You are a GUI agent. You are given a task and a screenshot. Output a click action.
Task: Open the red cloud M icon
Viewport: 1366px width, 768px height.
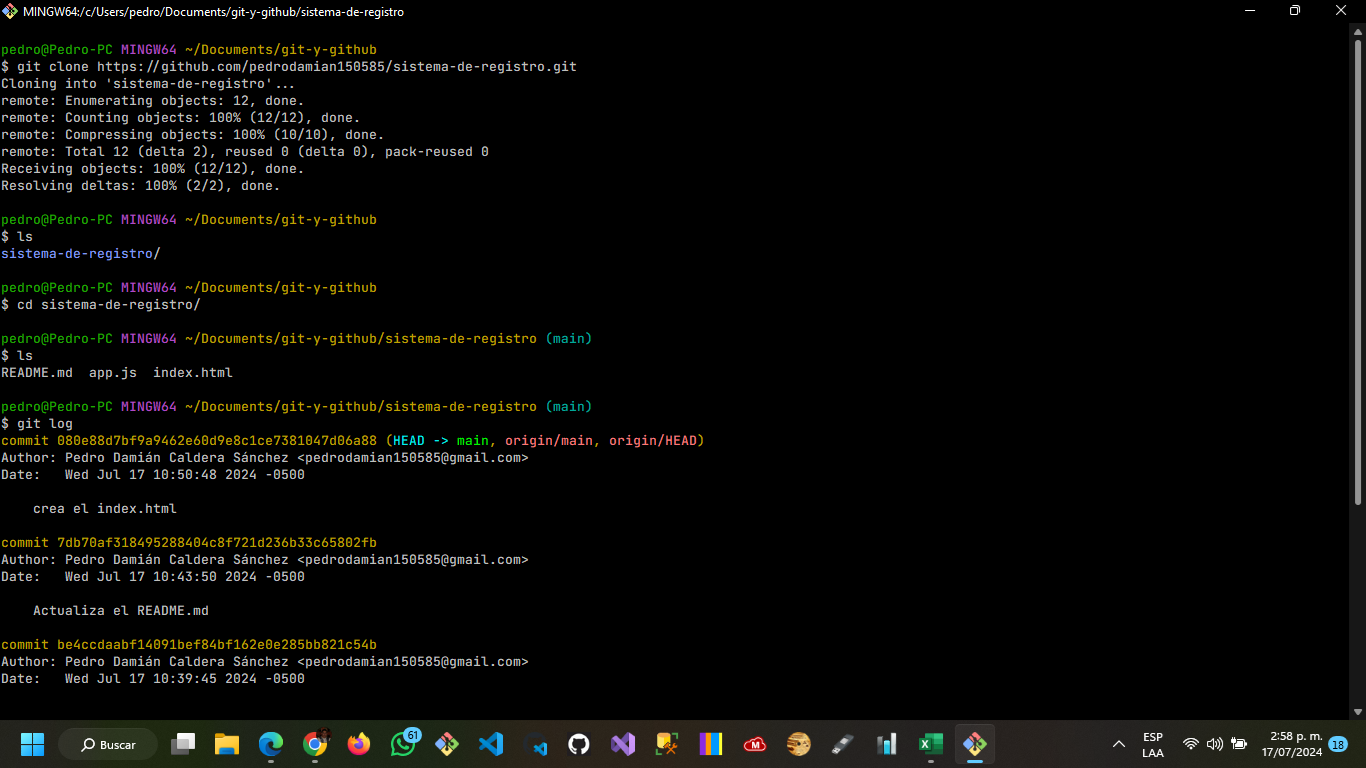point(755,744)
